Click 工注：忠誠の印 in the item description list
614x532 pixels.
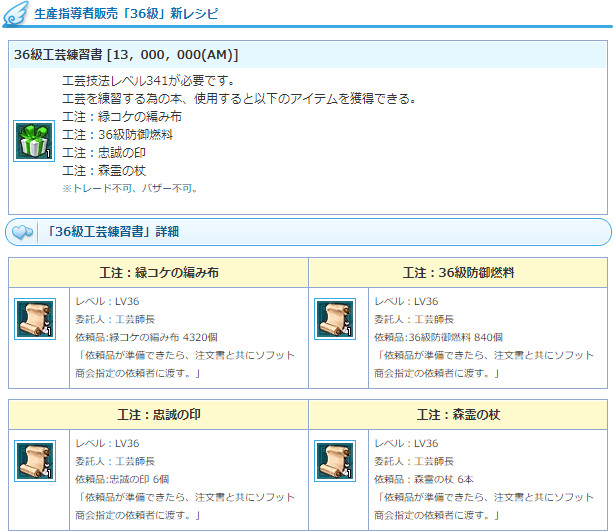click(104, 153)
